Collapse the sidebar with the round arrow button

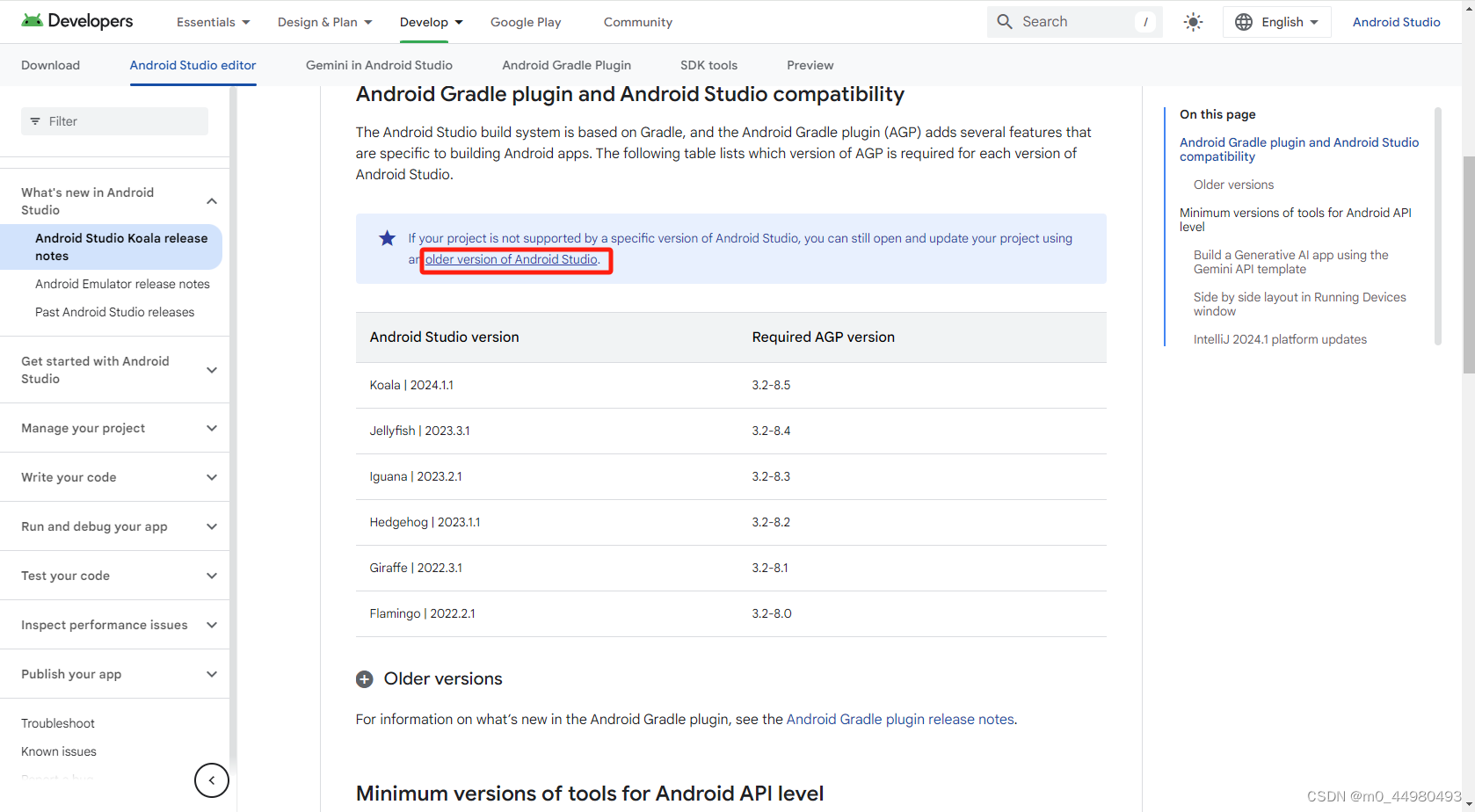pos(212,780)
